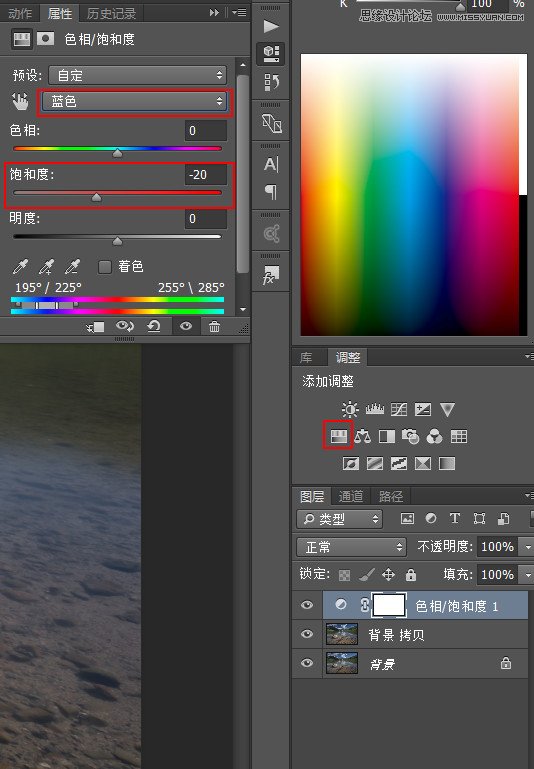Collapse panels with double-arrow icon
Viewport: 534px width, 769px height.
(214, 12)
